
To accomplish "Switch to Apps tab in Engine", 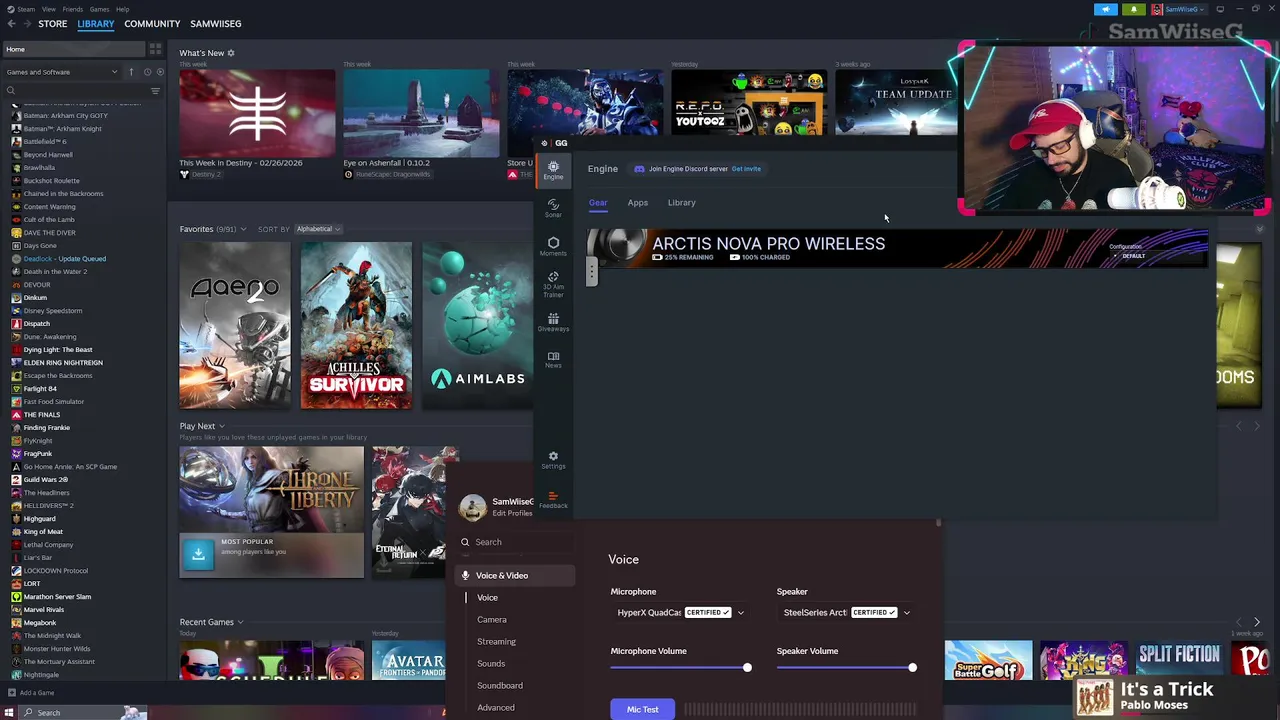I will pos(637,202).
